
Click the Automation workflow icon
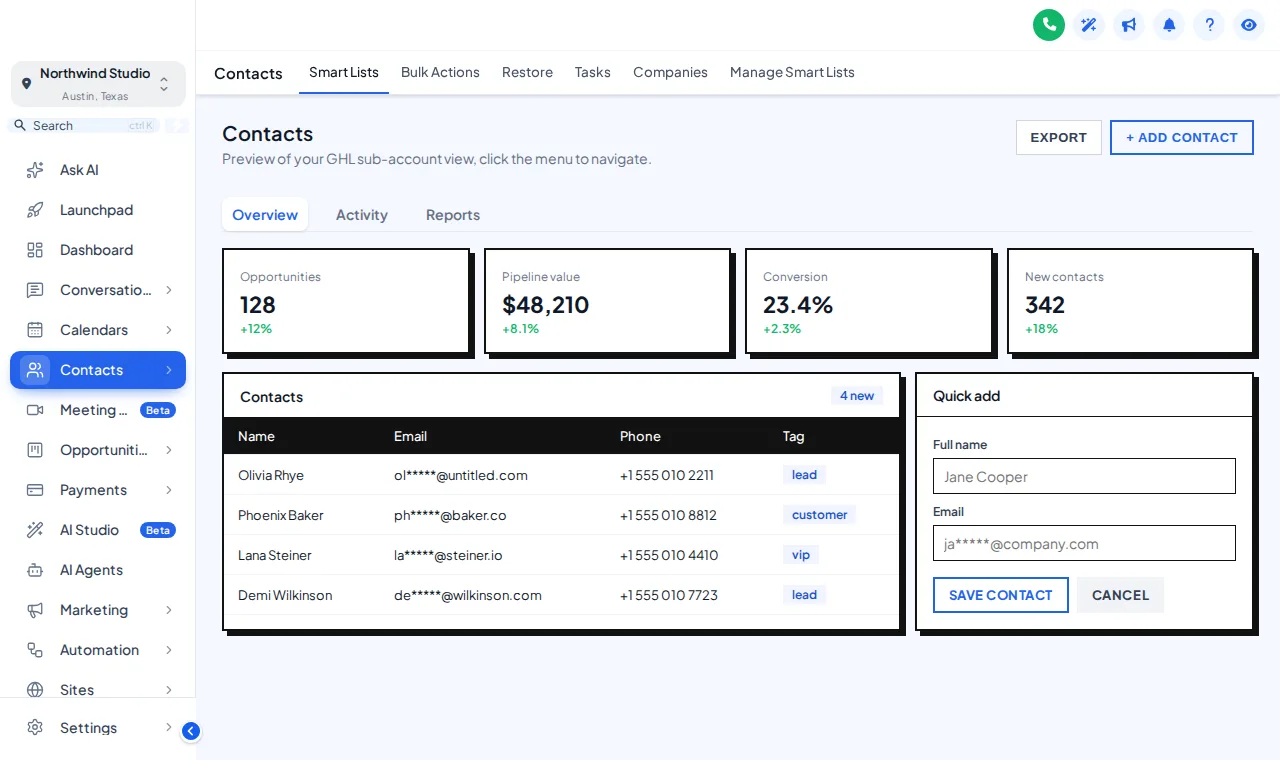35,650
